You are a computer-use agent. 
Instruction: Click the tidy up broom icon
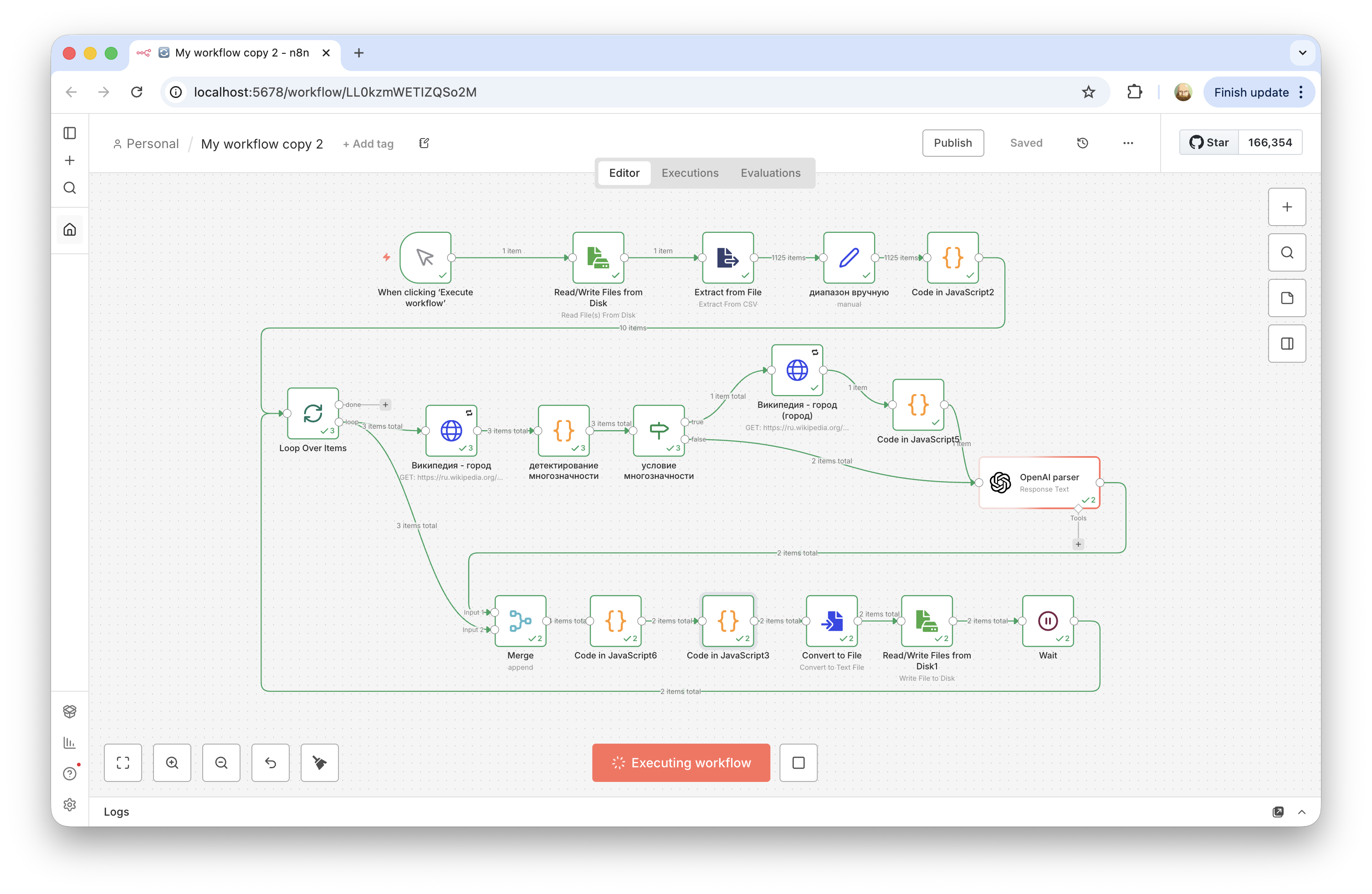[319, 762]
